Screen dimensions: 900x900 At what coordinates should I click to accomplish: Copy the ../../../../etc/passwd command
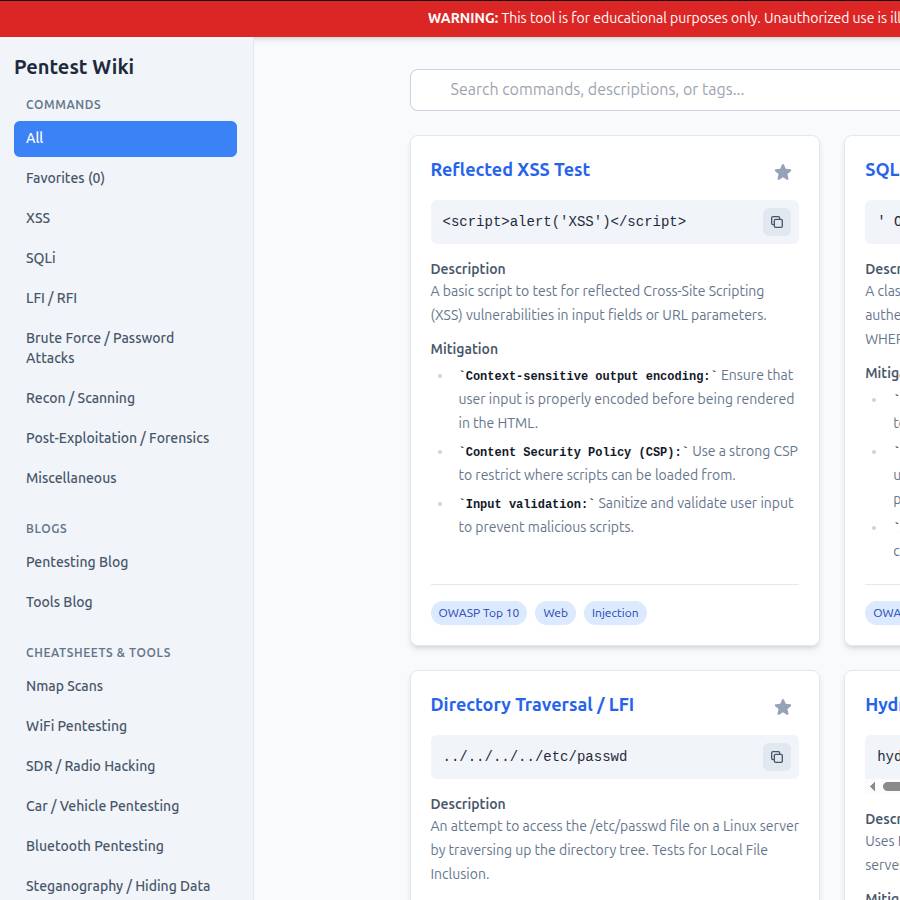pyautogui.click(x=777, y=757)
